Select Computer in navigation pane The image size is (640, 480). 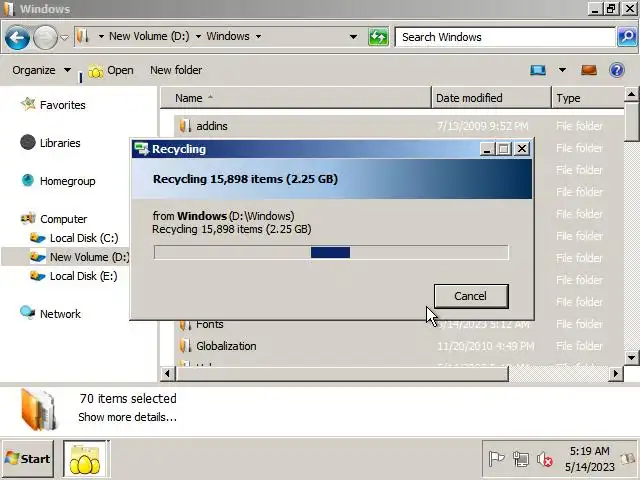point(63,219)
